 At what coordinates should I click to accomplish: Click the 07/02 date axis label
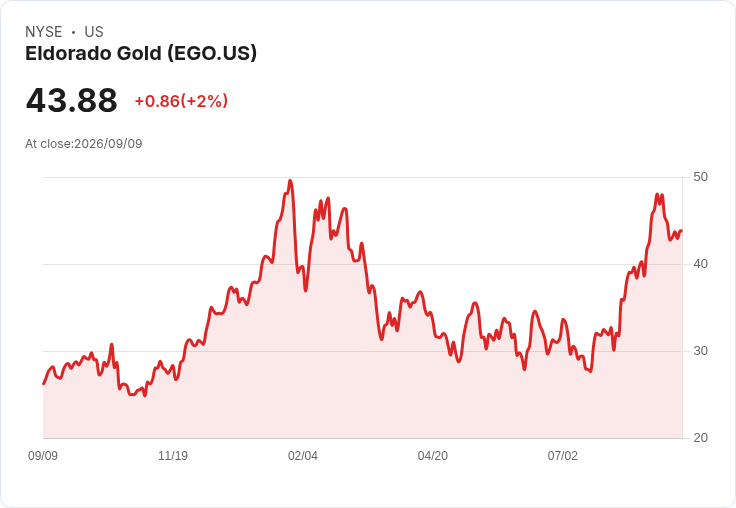(x=563, y=455)
